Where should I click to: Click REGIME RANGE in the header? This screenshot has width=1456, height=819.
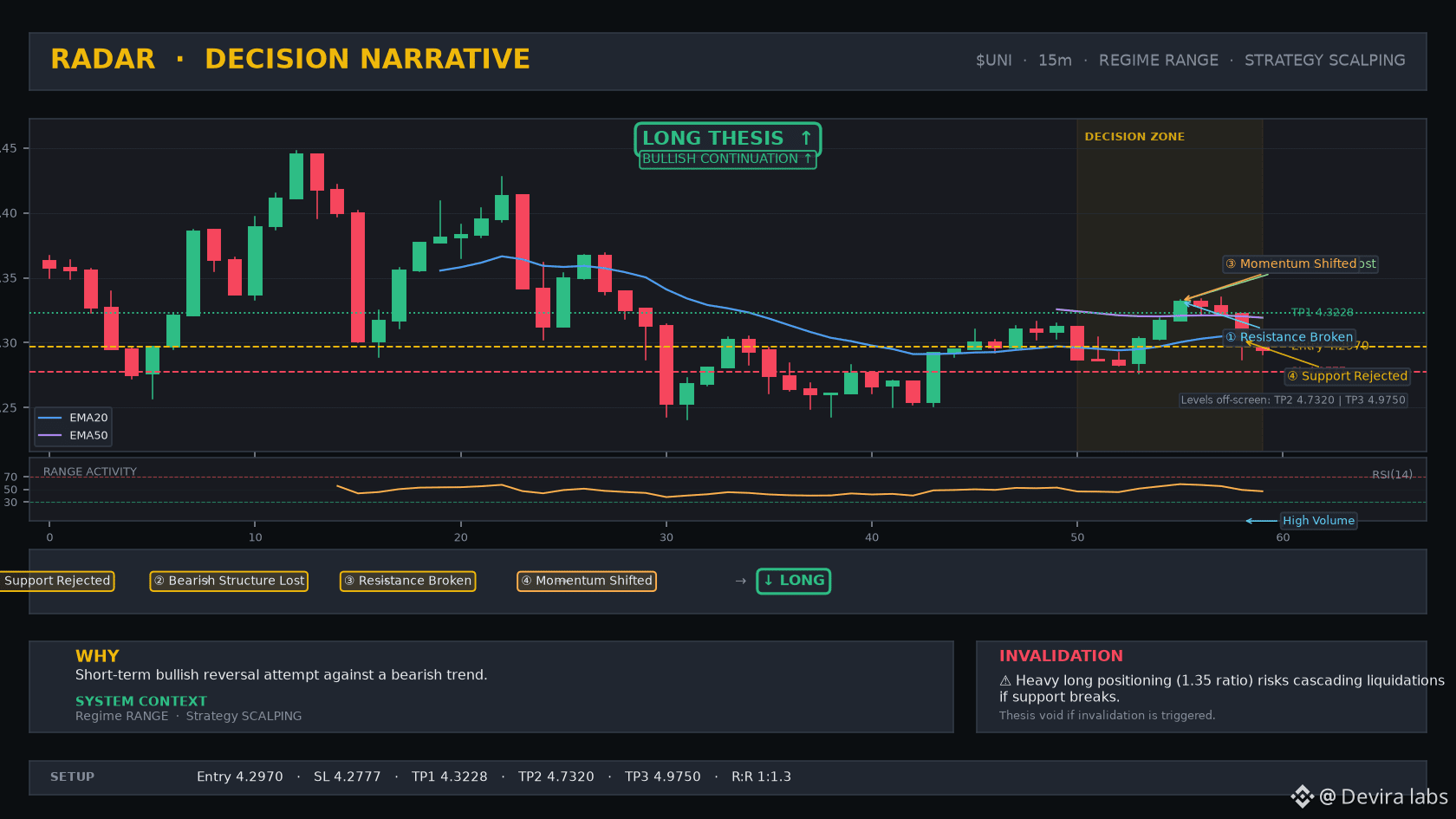[x=1158, y=61]
